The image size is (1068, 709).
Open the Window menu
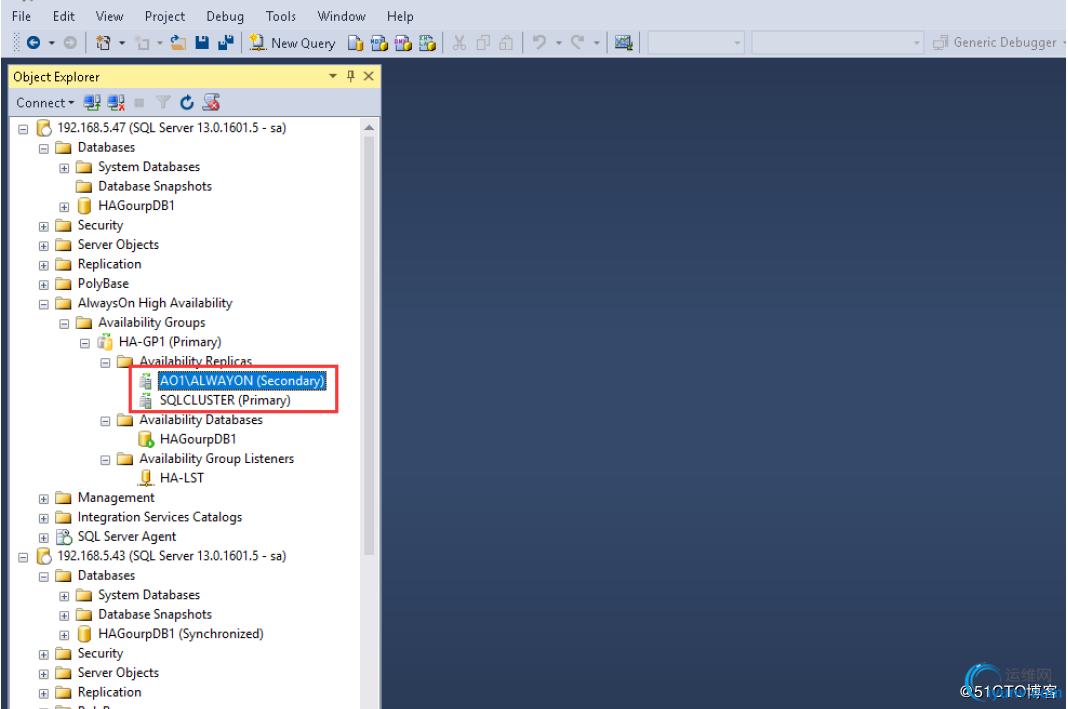pos(341,16)
